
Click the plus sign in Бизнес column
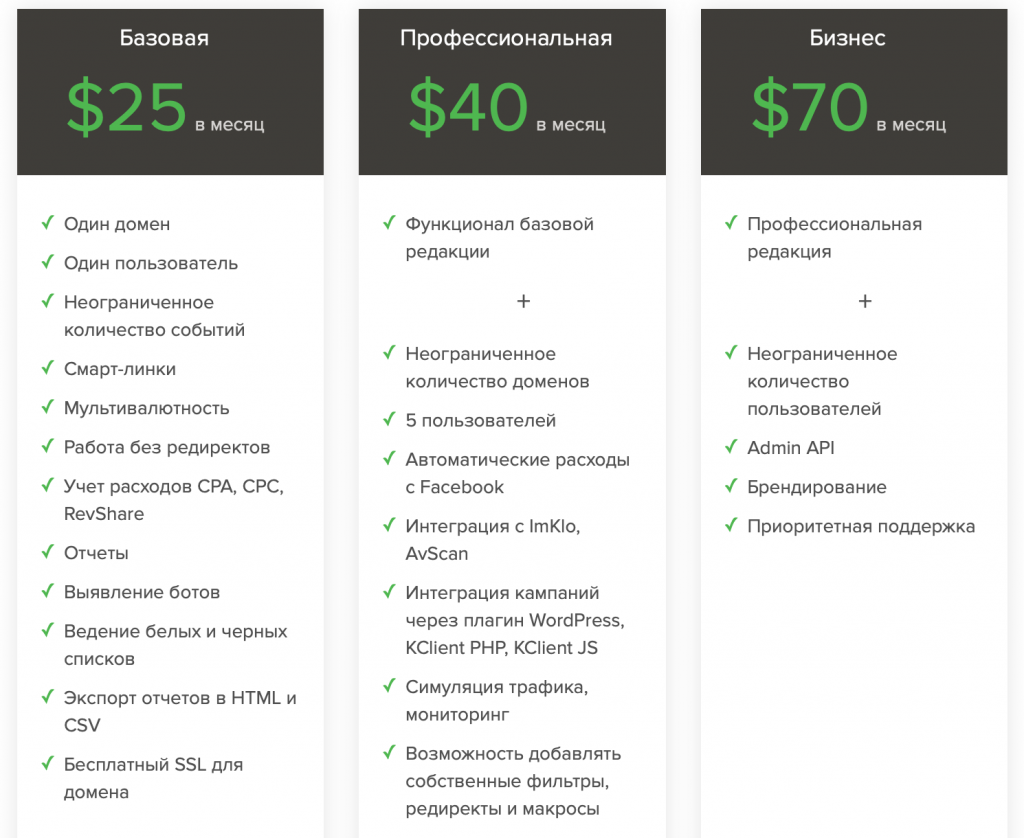(x=865, y=301)
